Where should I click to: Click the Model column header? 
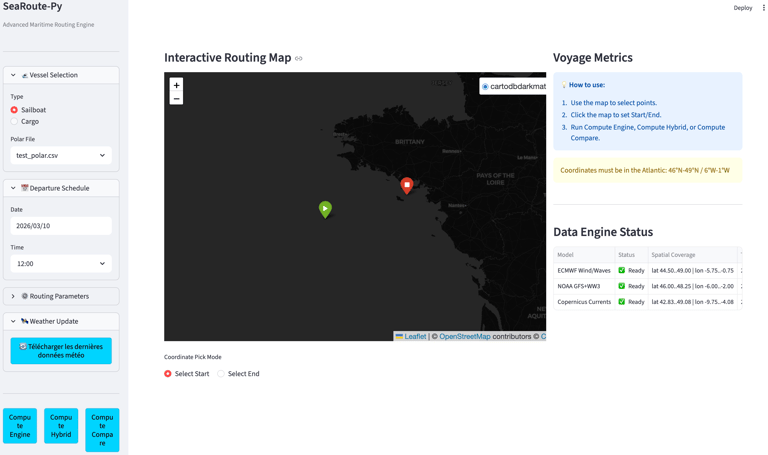click(584, 255)
